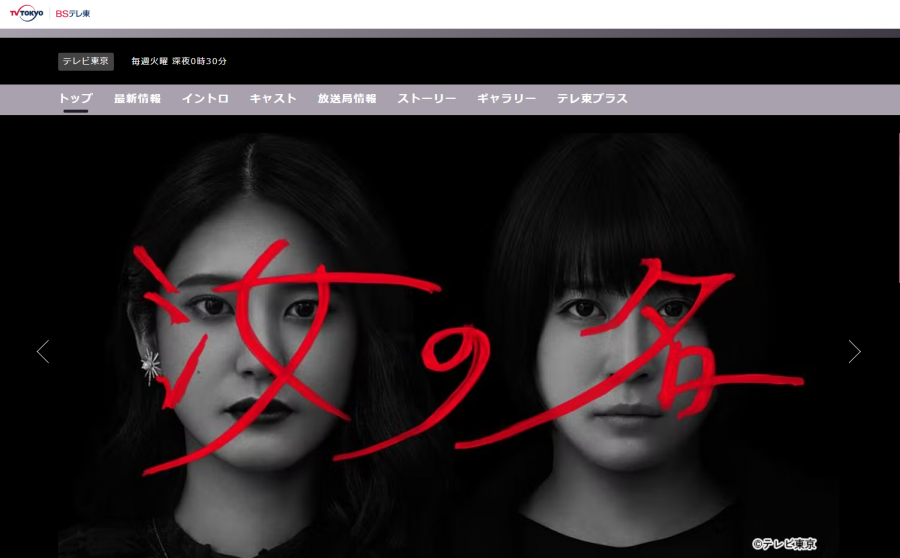Viewport: 900px width, 558px height.
Task: Show the previous slide with left arrow
Action: [42, 351]
